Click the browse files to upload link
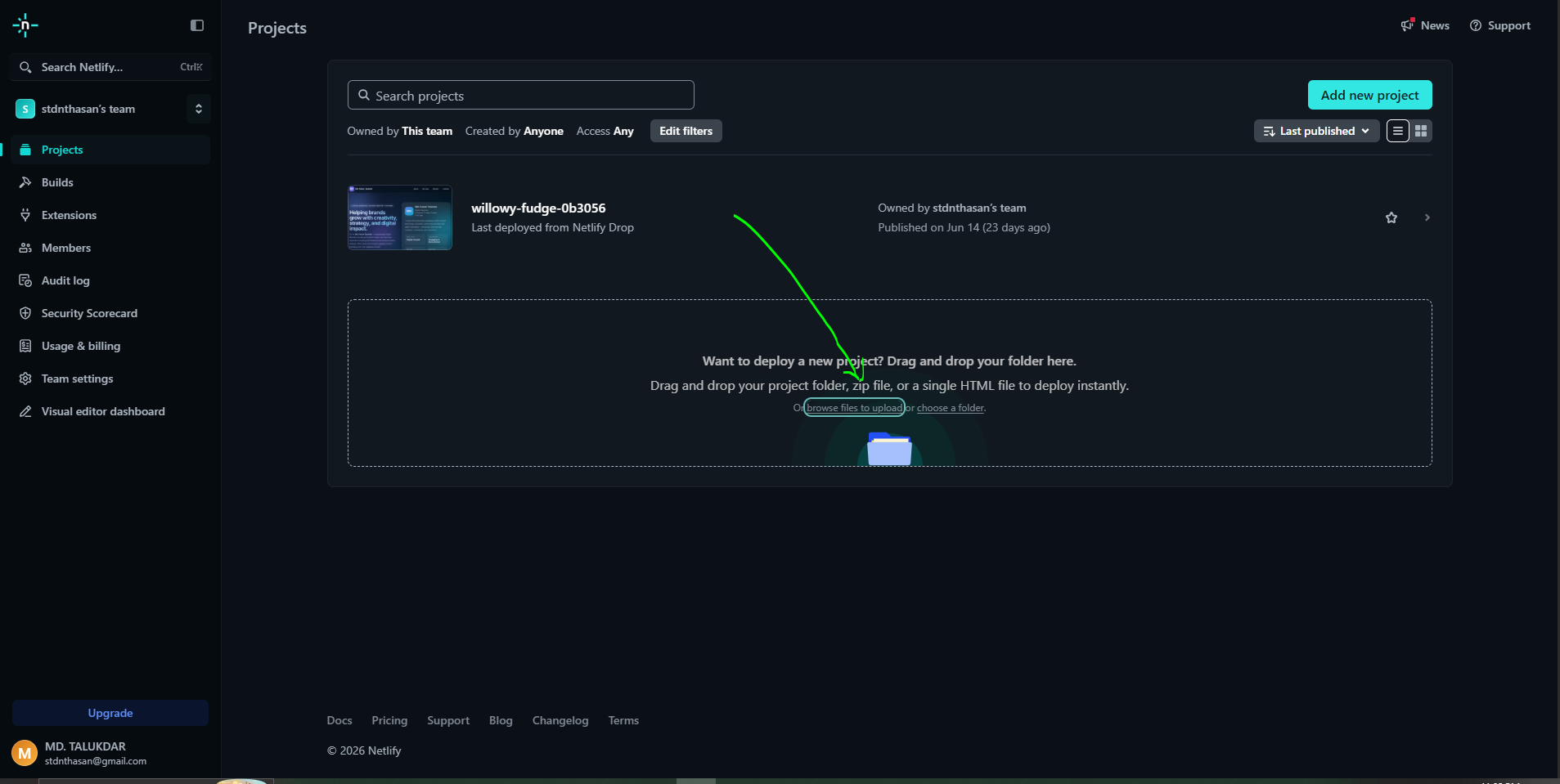 [x=854, y=408]
